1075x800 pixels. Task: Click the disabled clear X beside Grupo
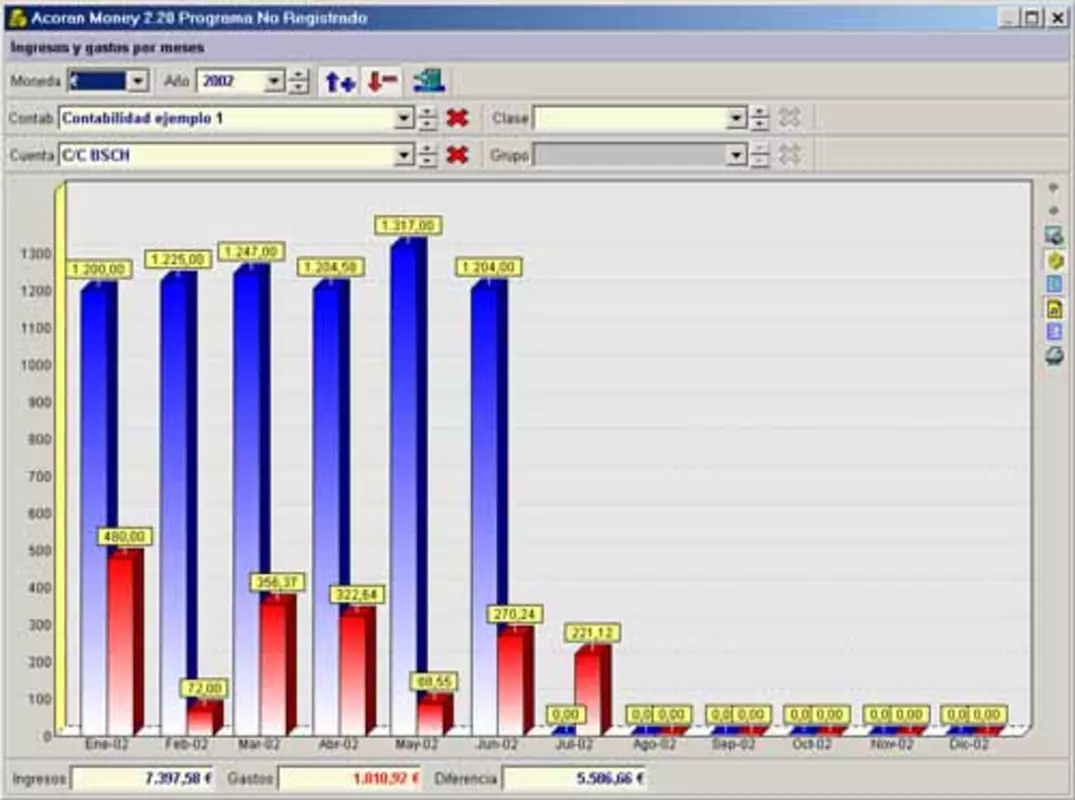click(790, 155)
